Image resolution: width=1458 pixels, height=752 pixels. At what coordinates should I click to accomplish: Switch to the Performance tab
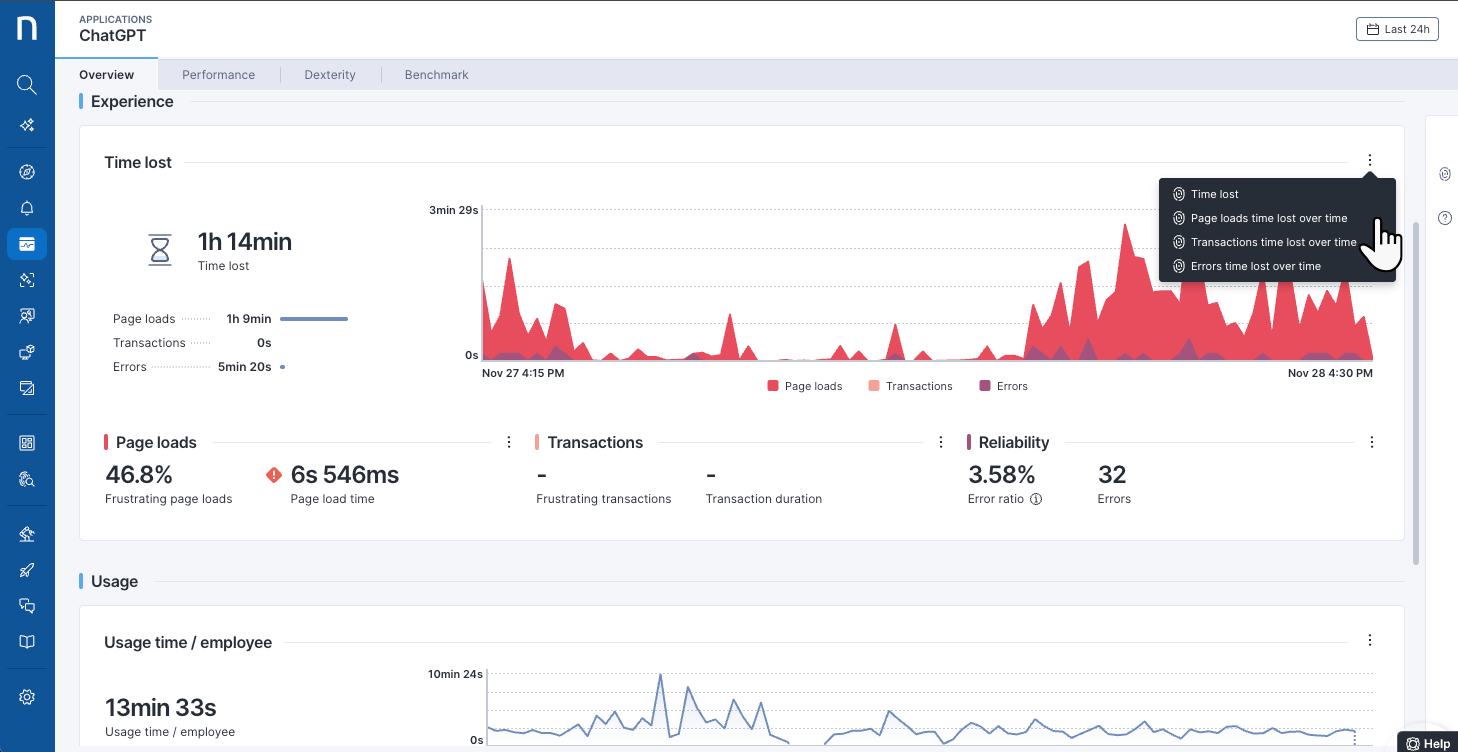pyautogui.click(x=218, y=75)
